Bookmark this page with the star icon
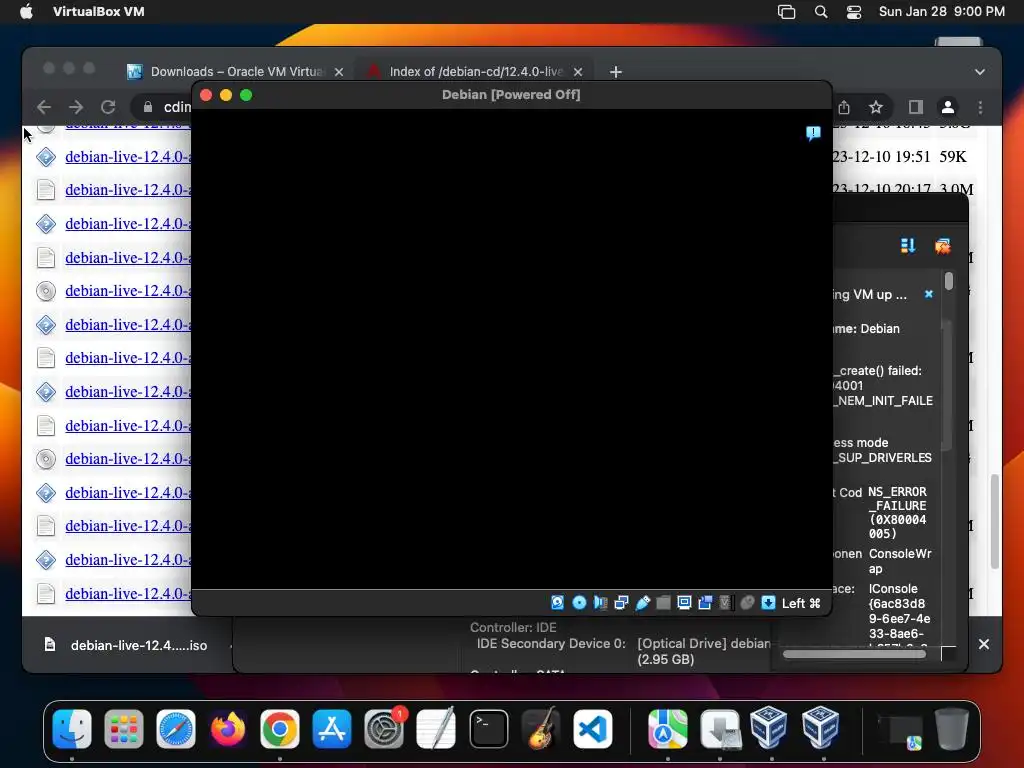 point(876,107)
